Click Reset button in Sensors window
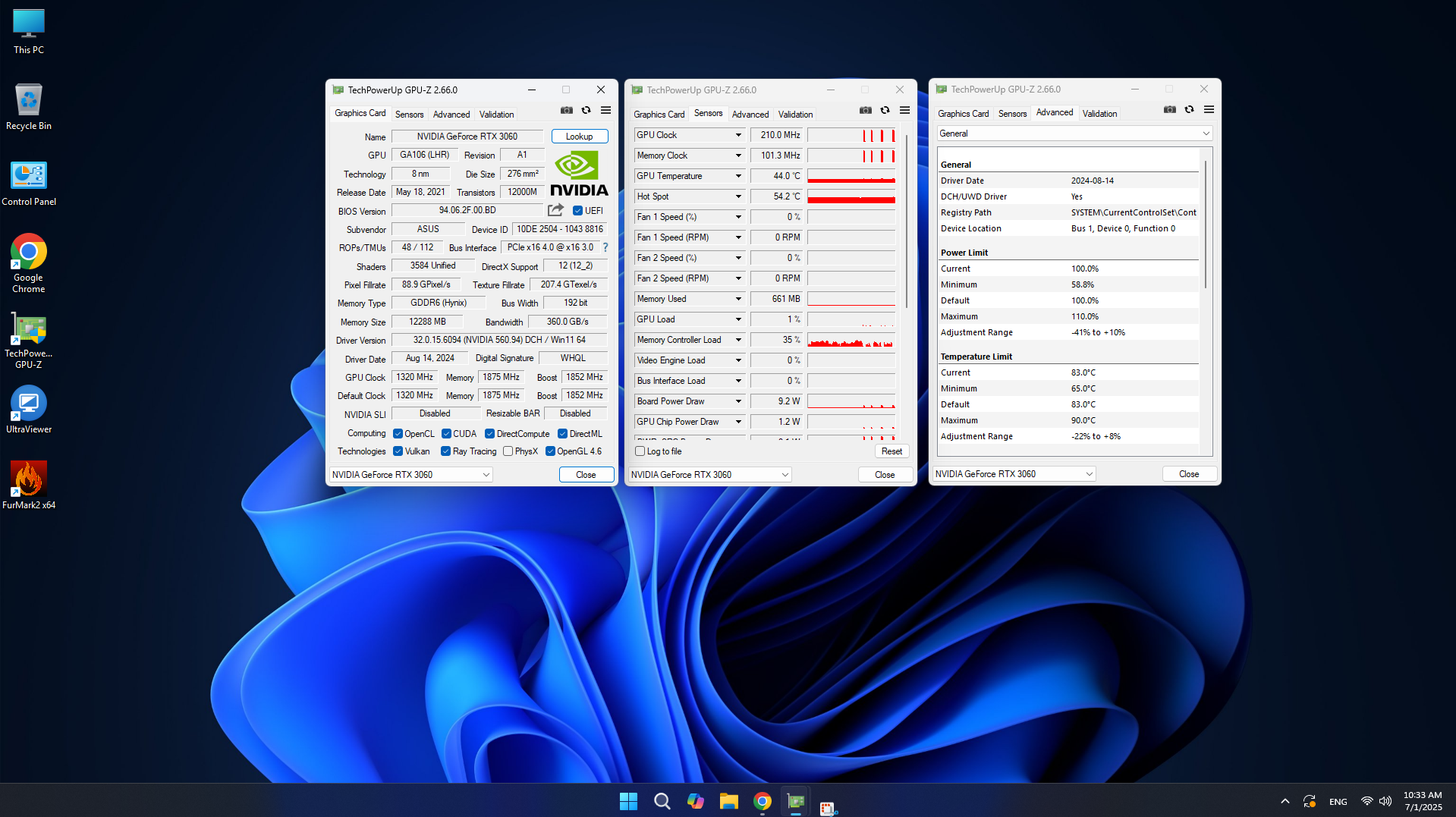 (x=892, y=451)
